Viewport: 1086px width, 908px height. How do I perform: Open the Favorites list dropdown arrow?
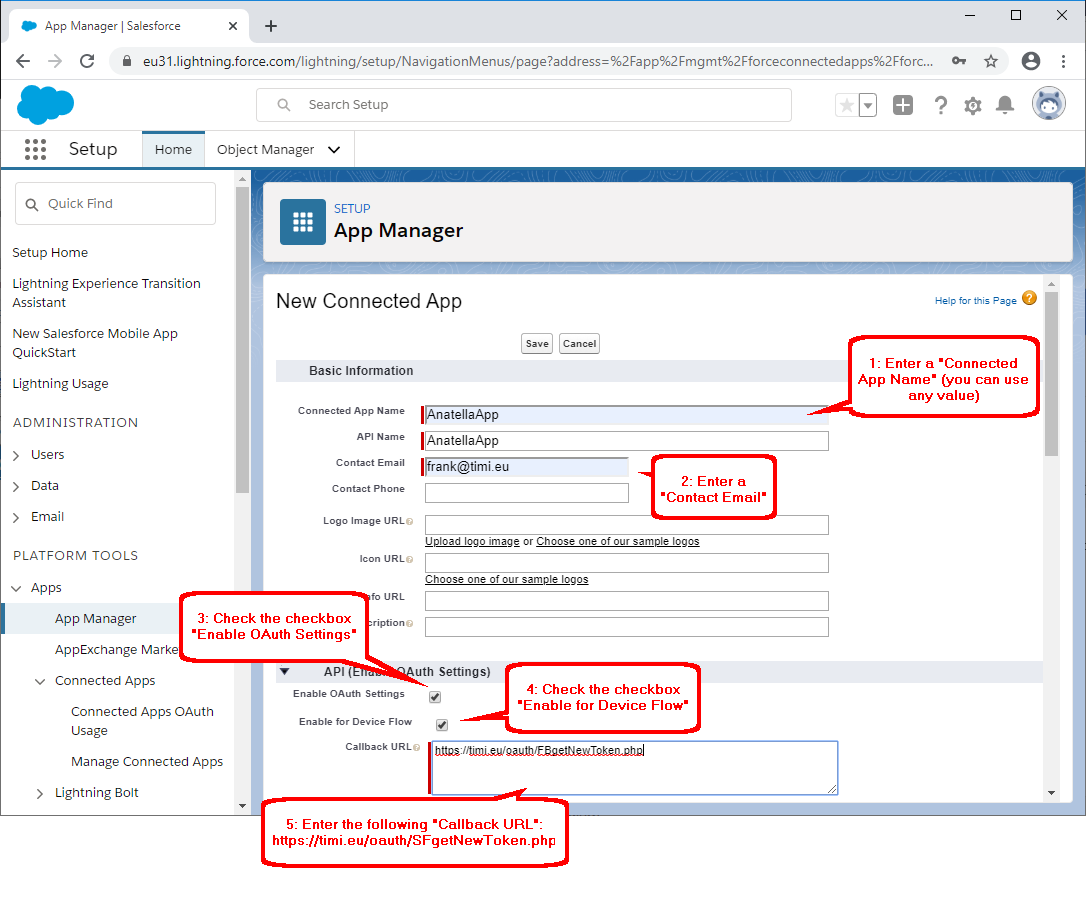point(867,105)
